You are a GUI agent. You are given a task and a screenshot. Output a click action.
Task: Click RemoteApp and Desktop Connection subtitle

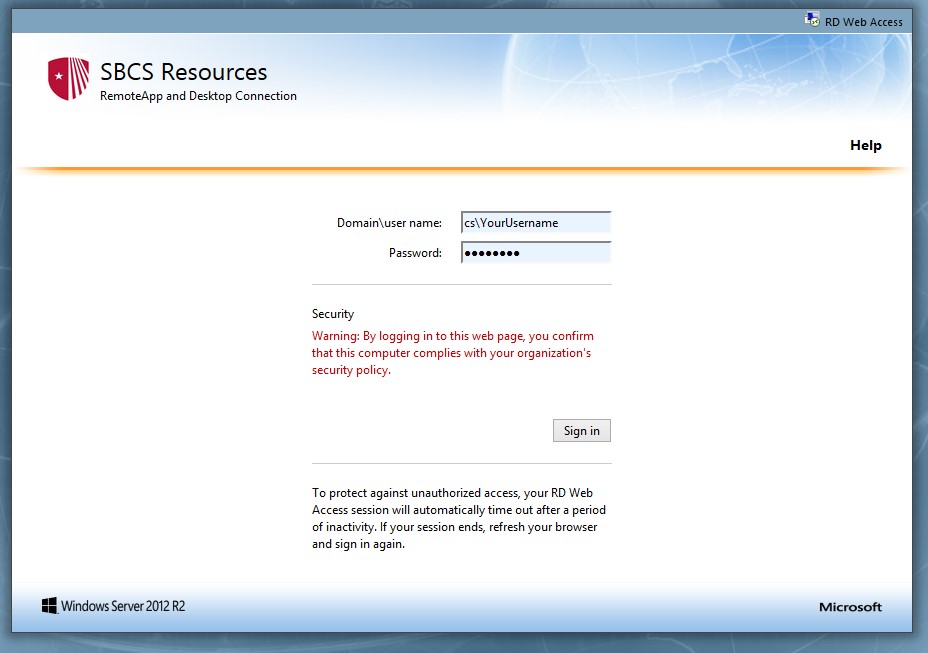coord(198,96)
